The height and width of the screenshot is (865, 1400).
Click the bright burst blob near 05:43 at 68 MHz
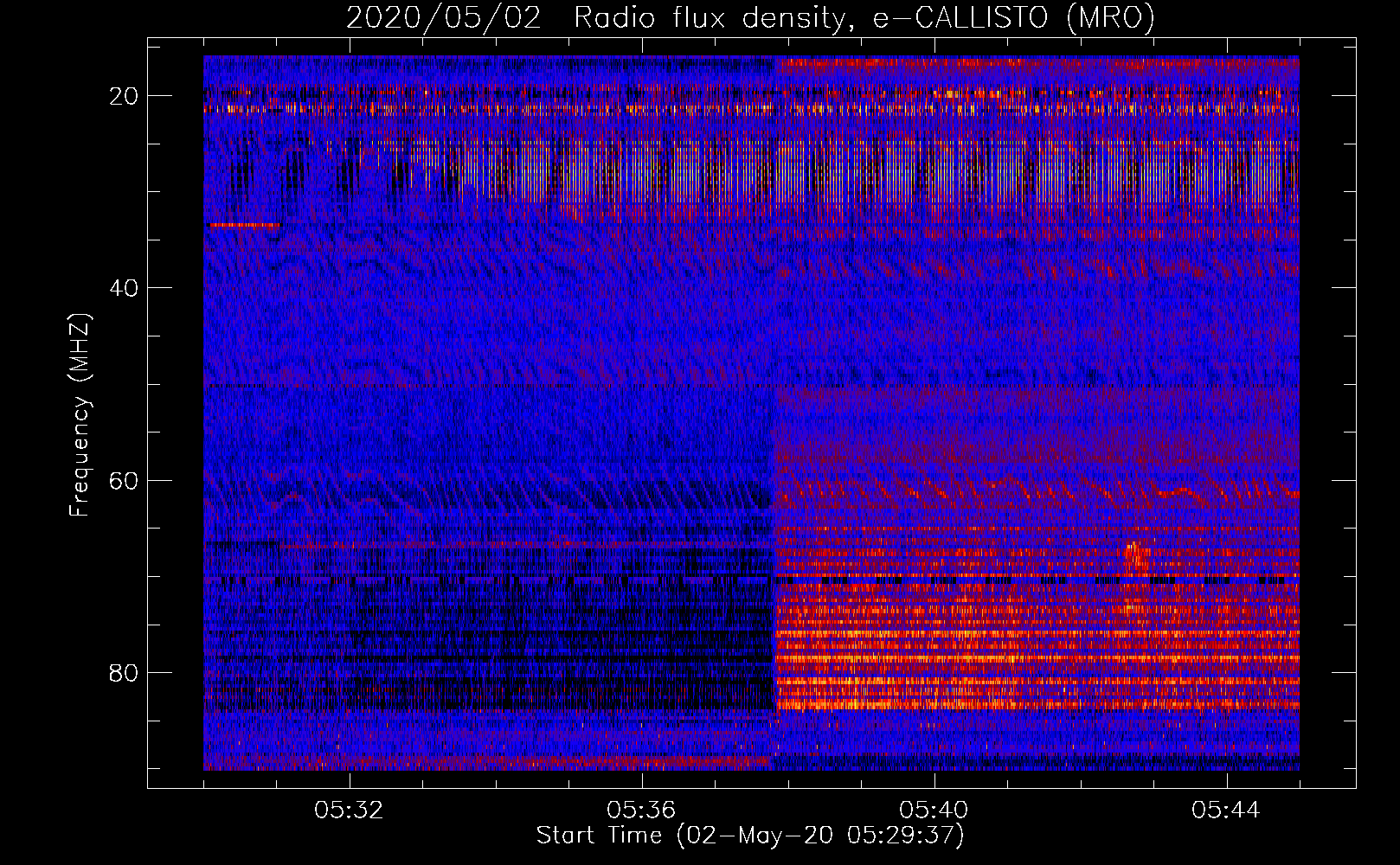tap(1136, 556)
